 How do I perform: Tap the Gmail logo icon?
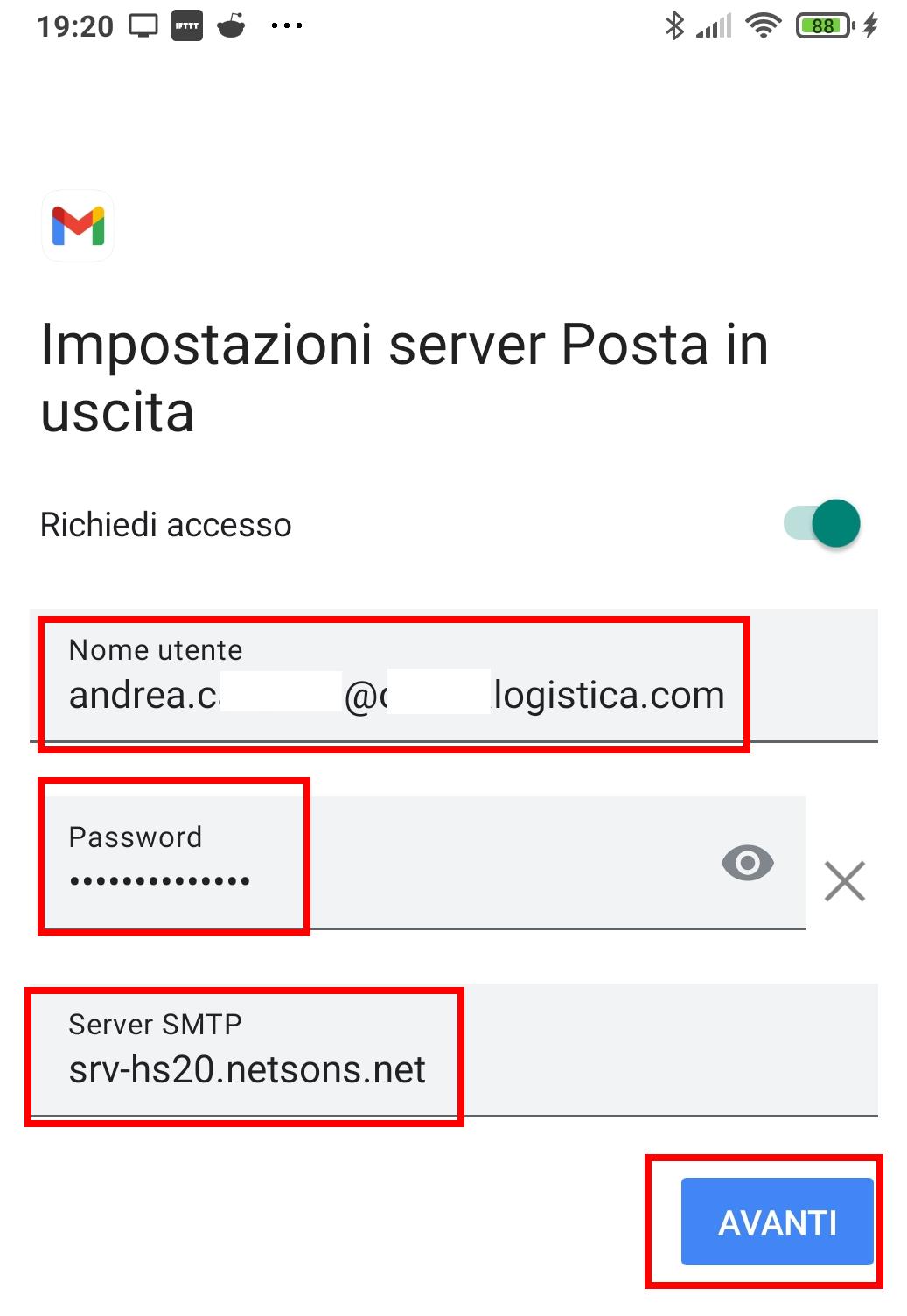point(78,226)
